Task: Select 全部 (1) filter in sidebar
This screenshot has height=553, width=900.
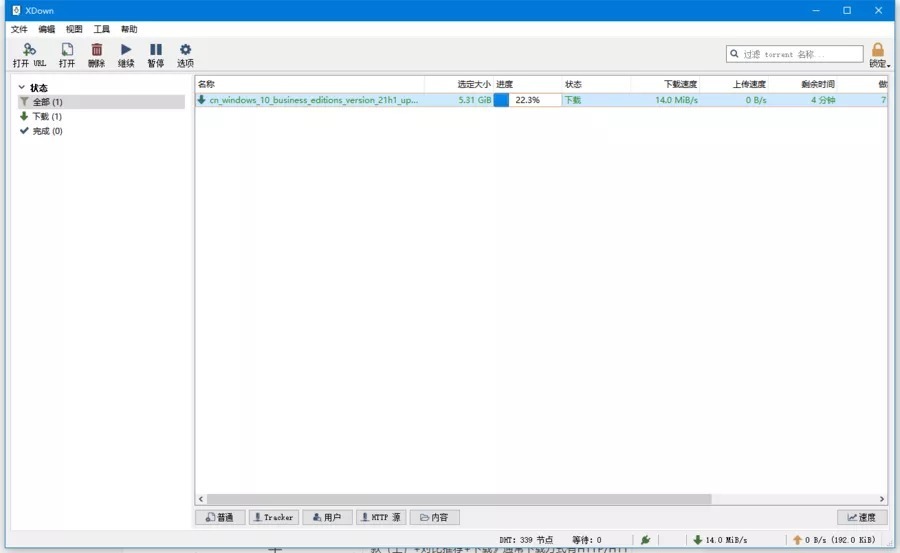Action: (x=102, y=102)
